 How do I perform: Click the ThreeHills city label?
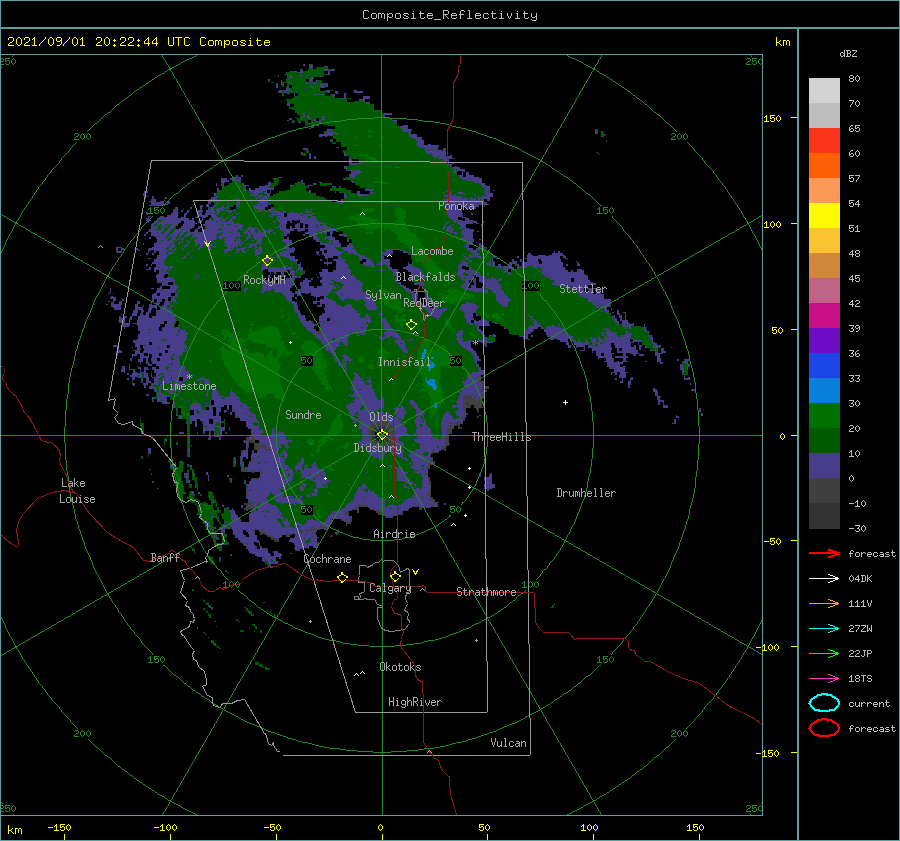pos(502,437)
